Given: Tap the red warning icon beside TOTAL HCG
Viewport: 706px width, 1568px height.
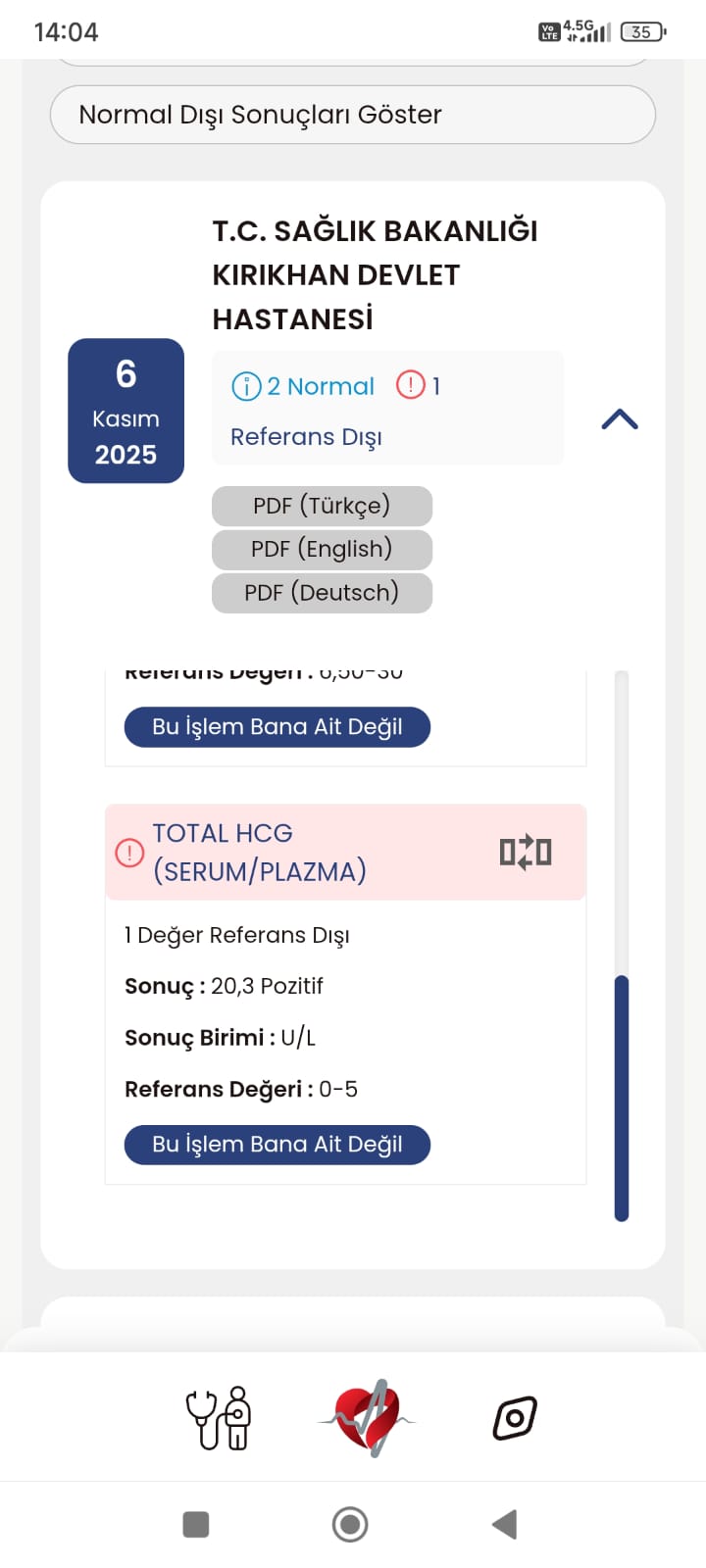Looking at the screenshot, I should pos(129,853).
